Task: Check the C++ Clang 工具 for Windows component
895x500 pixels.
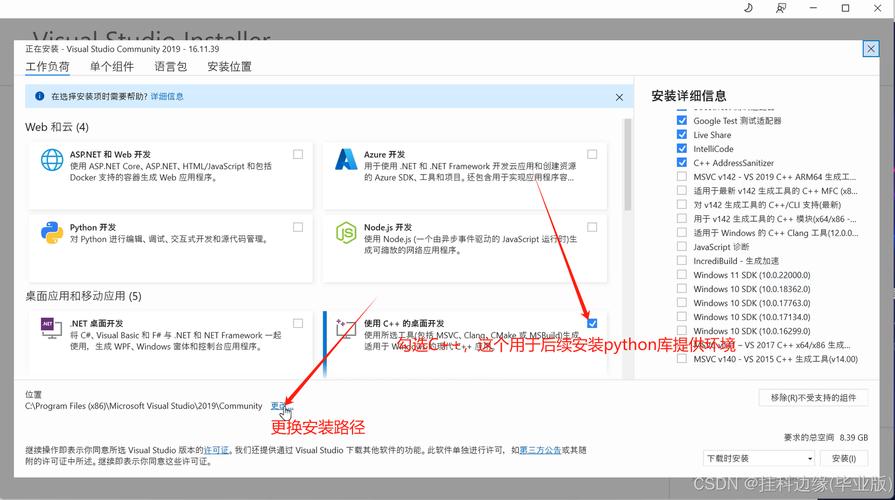Action: 682,232
